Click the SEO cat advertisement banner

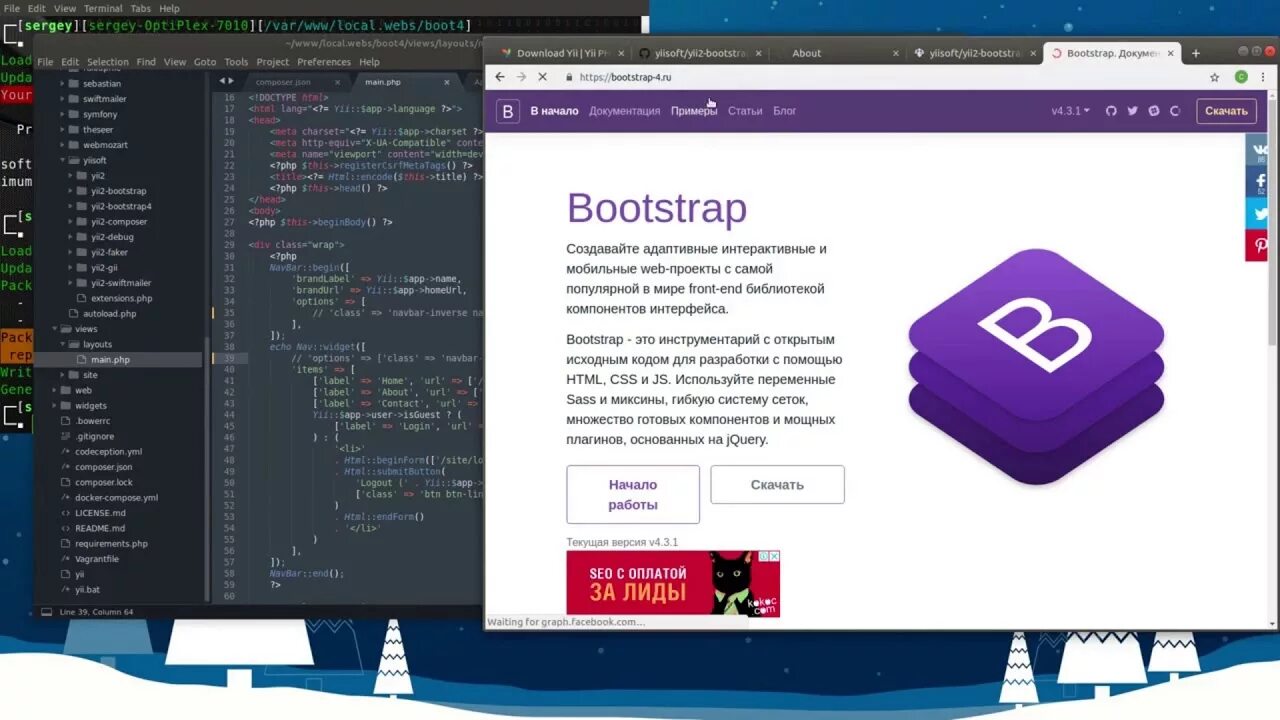(x=673, y=583)
